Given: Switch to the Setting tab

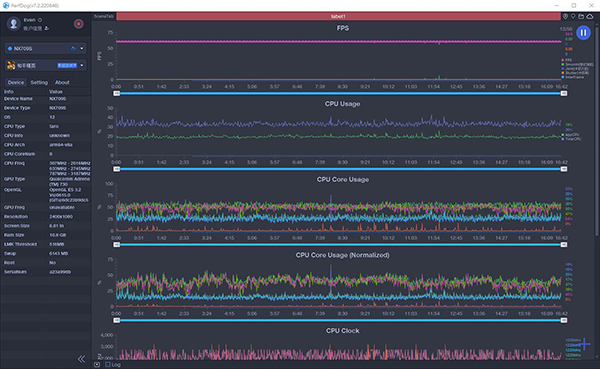Looking at the screenshot, I should click(x=39, y=82).
